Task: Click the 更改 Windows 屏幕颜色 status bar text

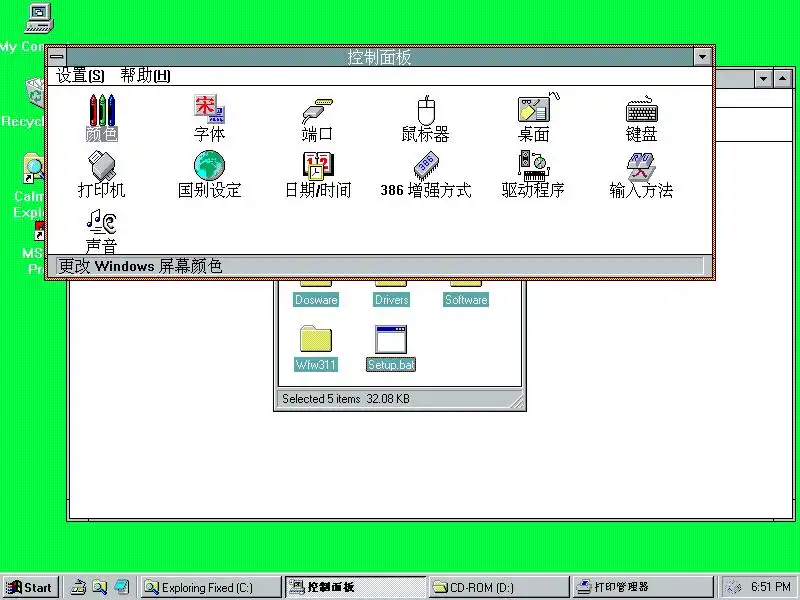Action: point(140,266)
